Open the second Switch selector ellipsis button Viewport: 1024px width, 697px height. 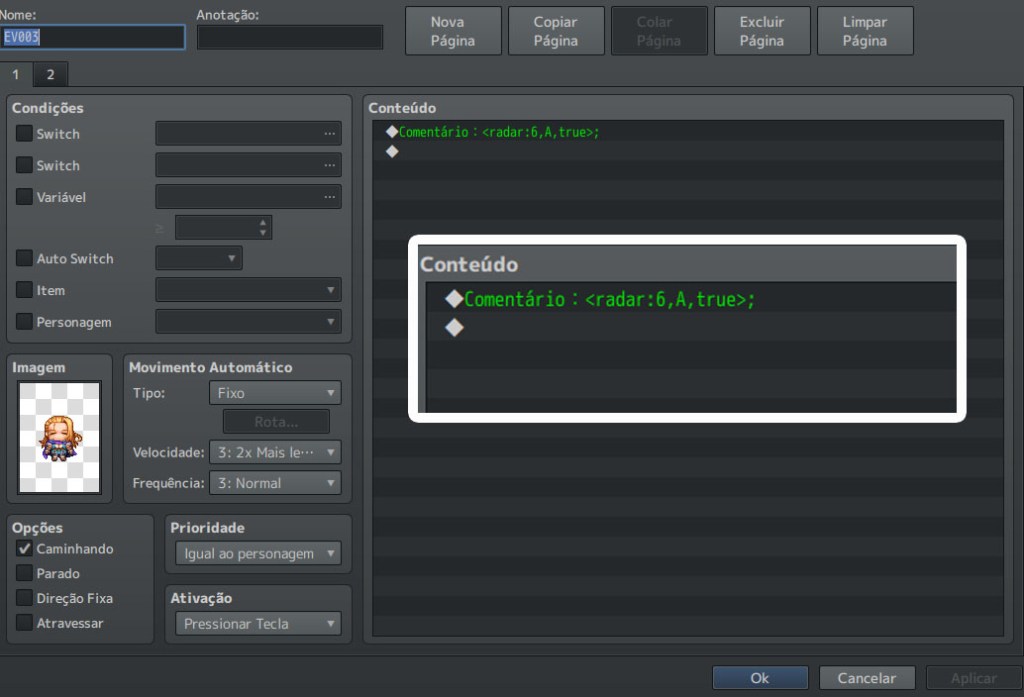tap(329, 165)
